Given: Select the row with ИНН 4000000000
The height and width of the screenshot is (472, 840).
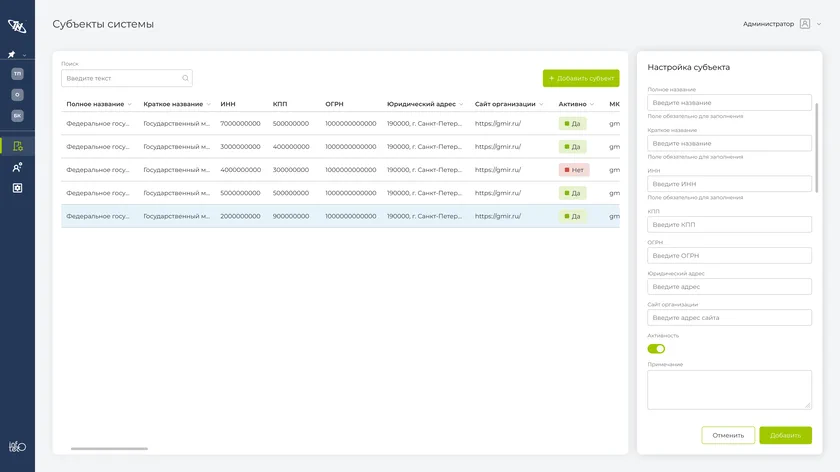Looking at the screenshot, I should [340, 170].
